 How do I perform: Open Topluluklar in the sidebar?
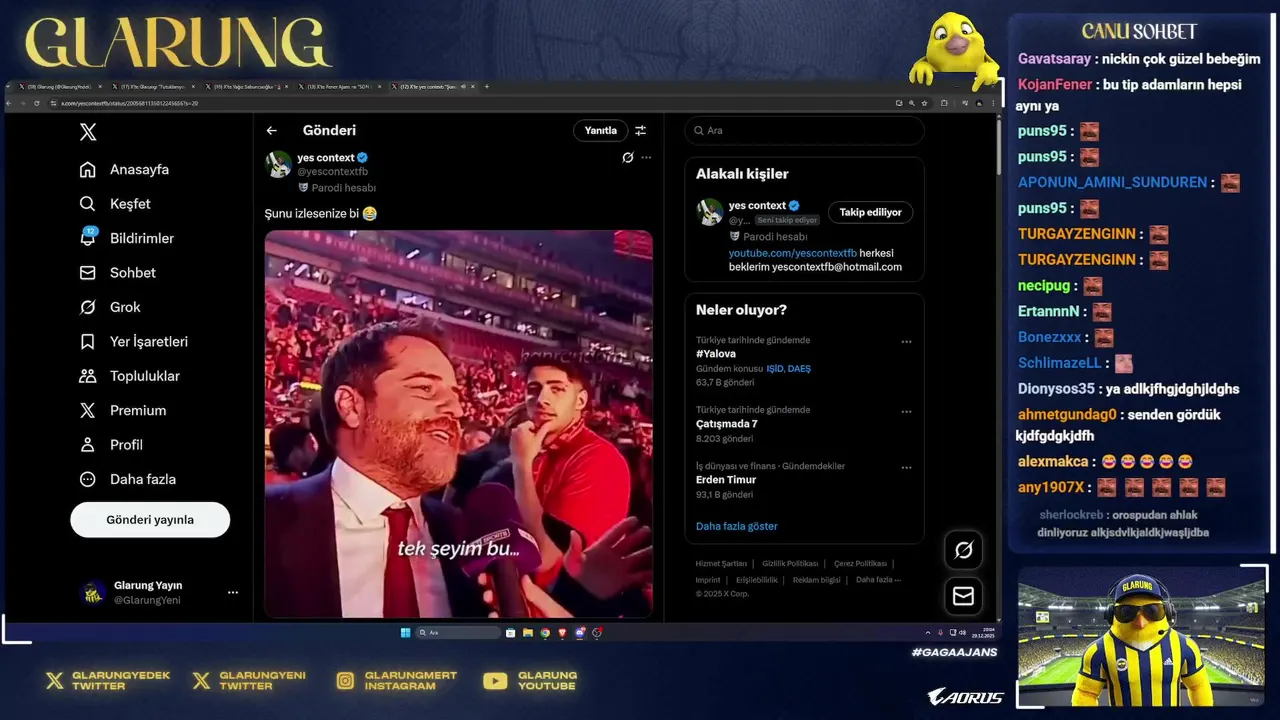[130, 376]
